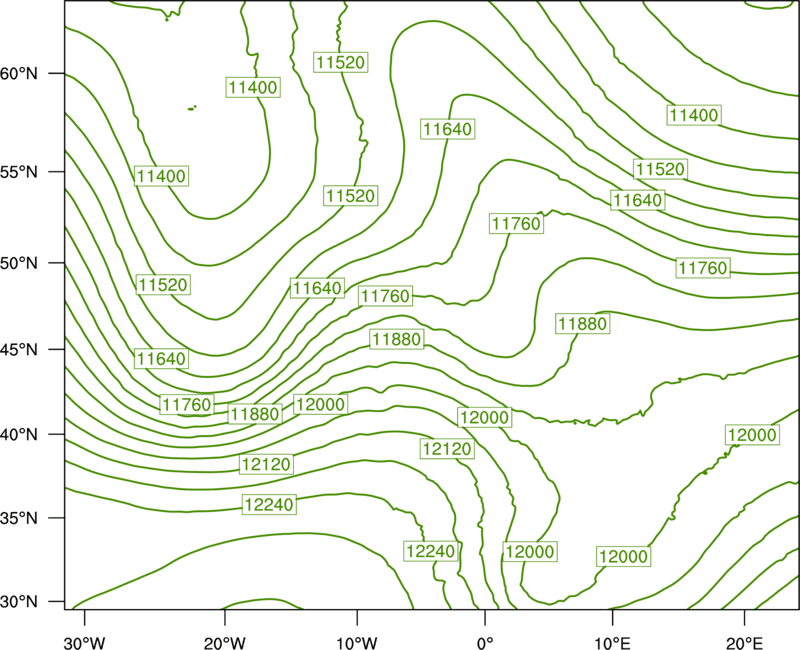800x650 pixels.
Task: Select the 45°N latitude label
Action: [x=19, y=349]
